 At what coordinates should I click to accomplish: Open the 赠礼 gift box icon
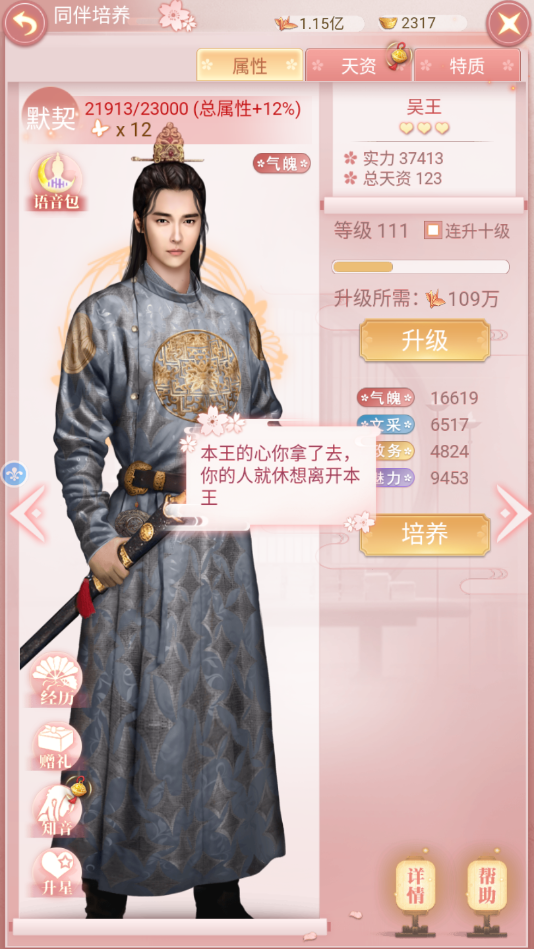[x=56, y=746]
